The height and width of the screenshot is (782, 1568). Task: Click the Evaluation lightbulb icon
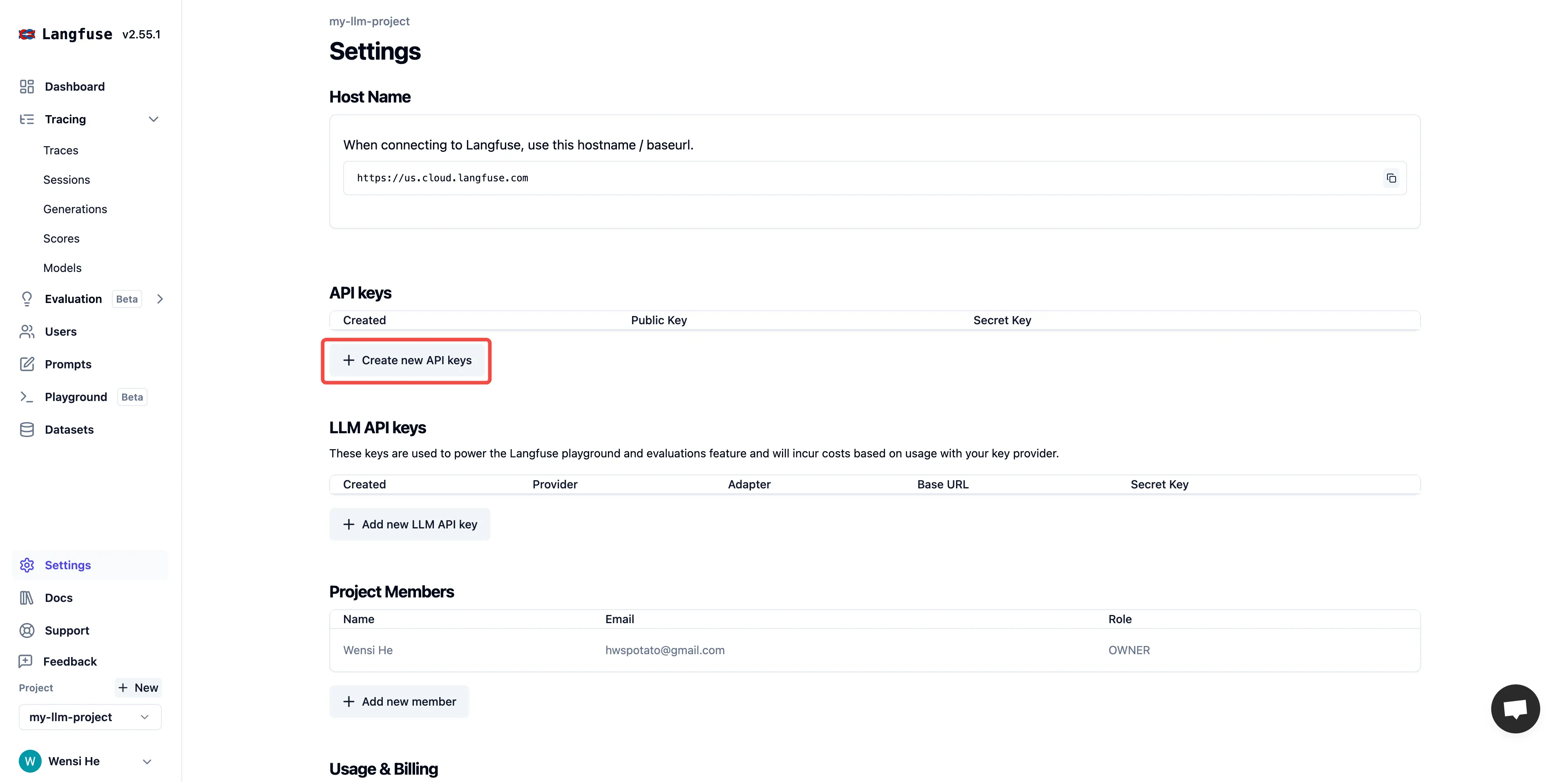coord(27,299)
